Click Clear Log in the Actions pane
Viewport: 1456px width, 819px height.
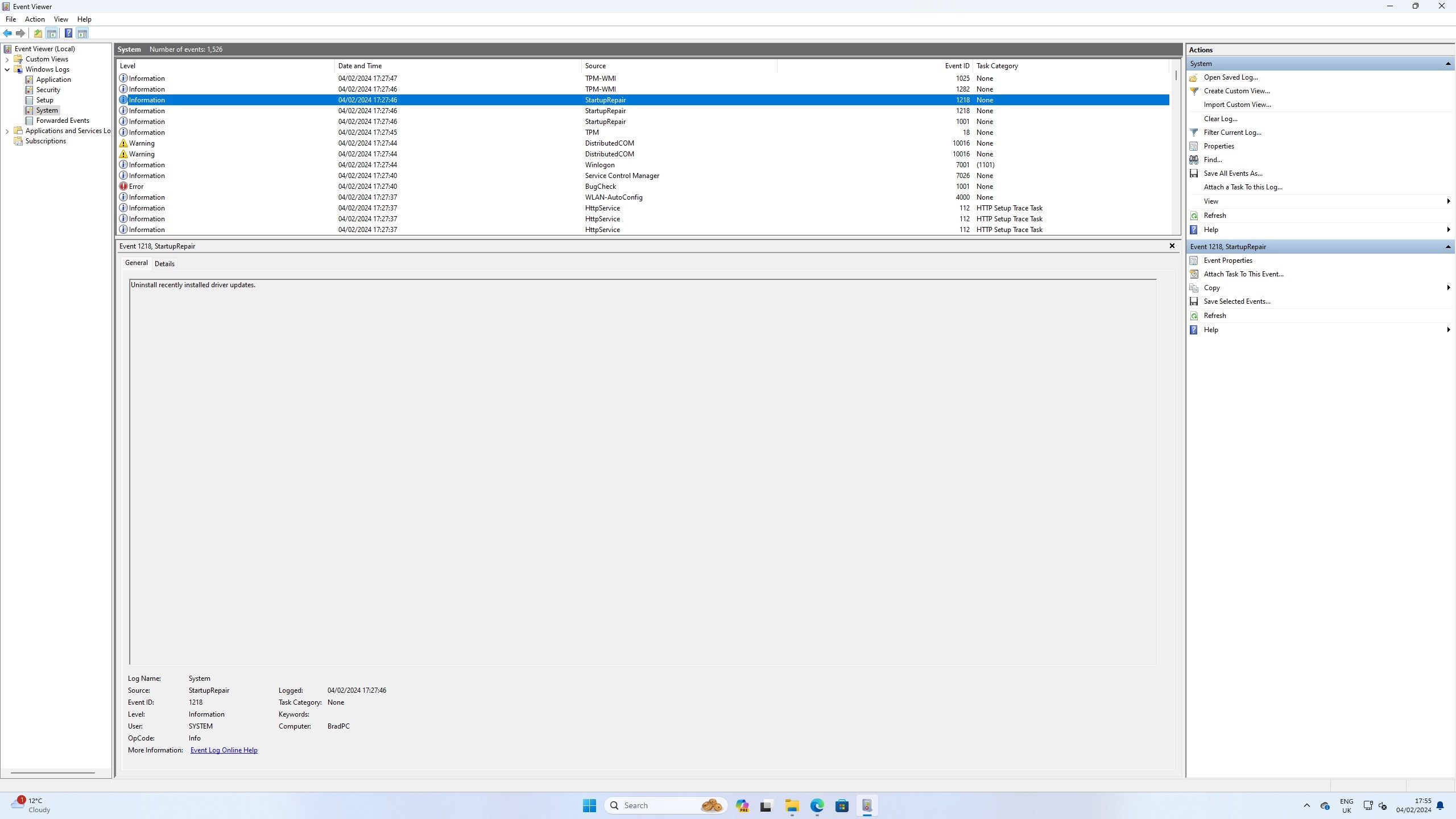(1220, 119)
